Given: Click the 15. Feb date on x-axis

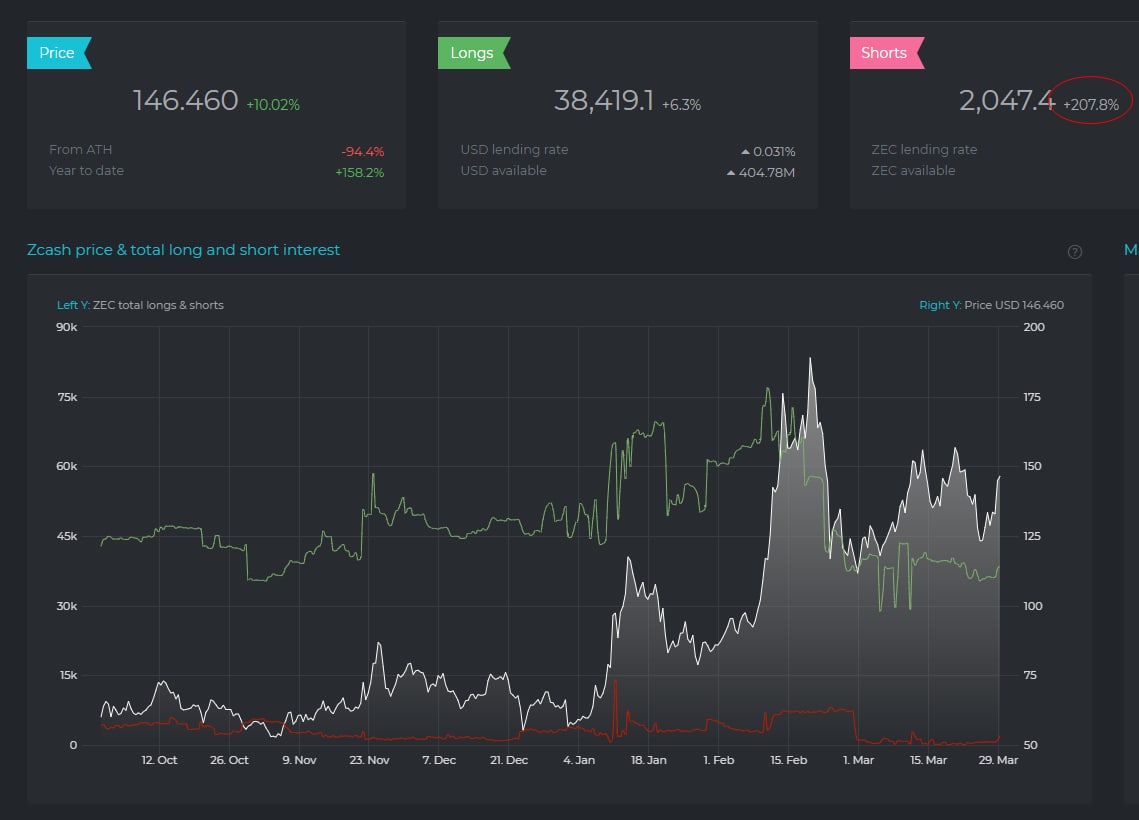Looking at the screenshot, I should pos(788,760).
